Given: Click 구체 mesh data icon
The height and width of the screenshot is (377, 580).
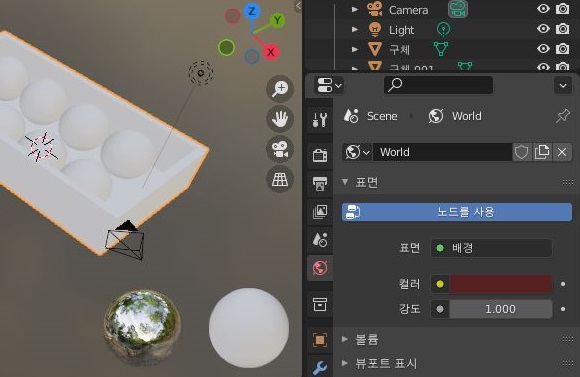Looking at the screenshot, I should pos(441,49).
